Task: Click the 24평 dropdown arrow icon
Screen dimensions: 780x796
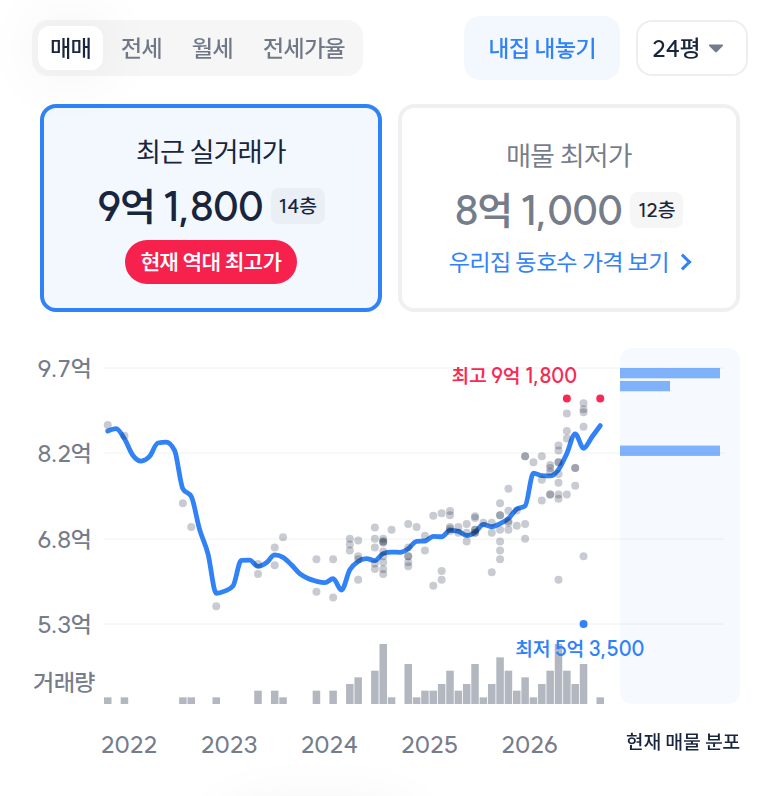Action: [x=716, y=48]
